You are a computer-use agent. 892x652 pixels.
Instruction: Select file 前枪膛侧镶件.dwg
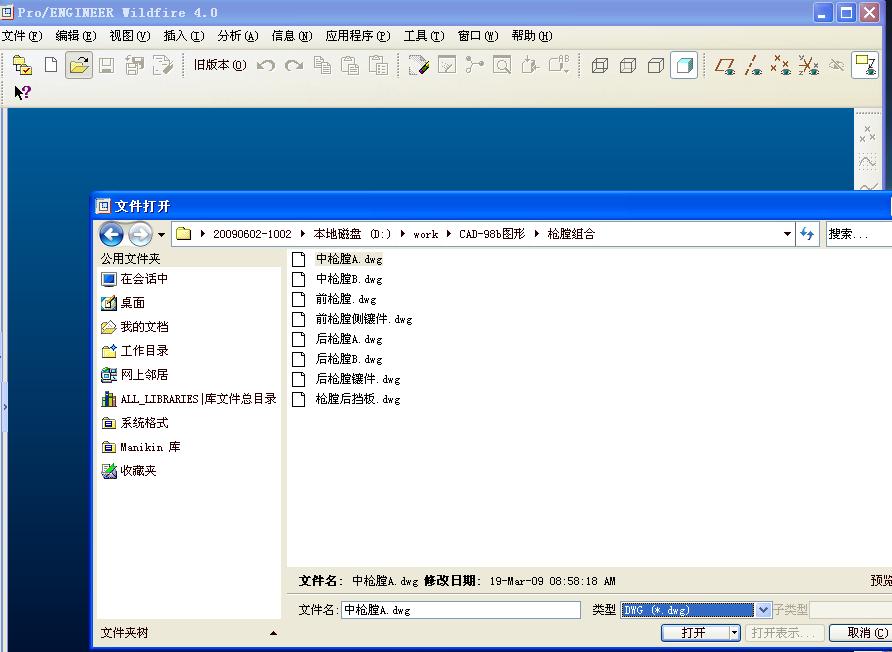[364, 319]
